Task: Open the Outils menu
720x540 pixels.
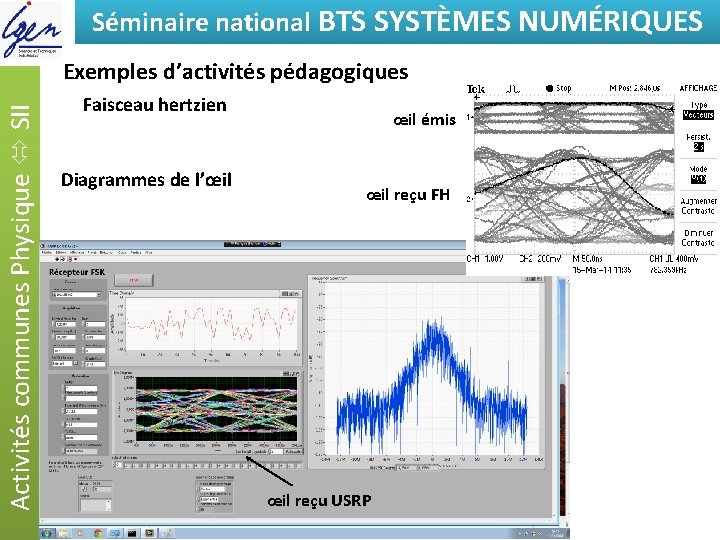Action: (x=122, y=253)
